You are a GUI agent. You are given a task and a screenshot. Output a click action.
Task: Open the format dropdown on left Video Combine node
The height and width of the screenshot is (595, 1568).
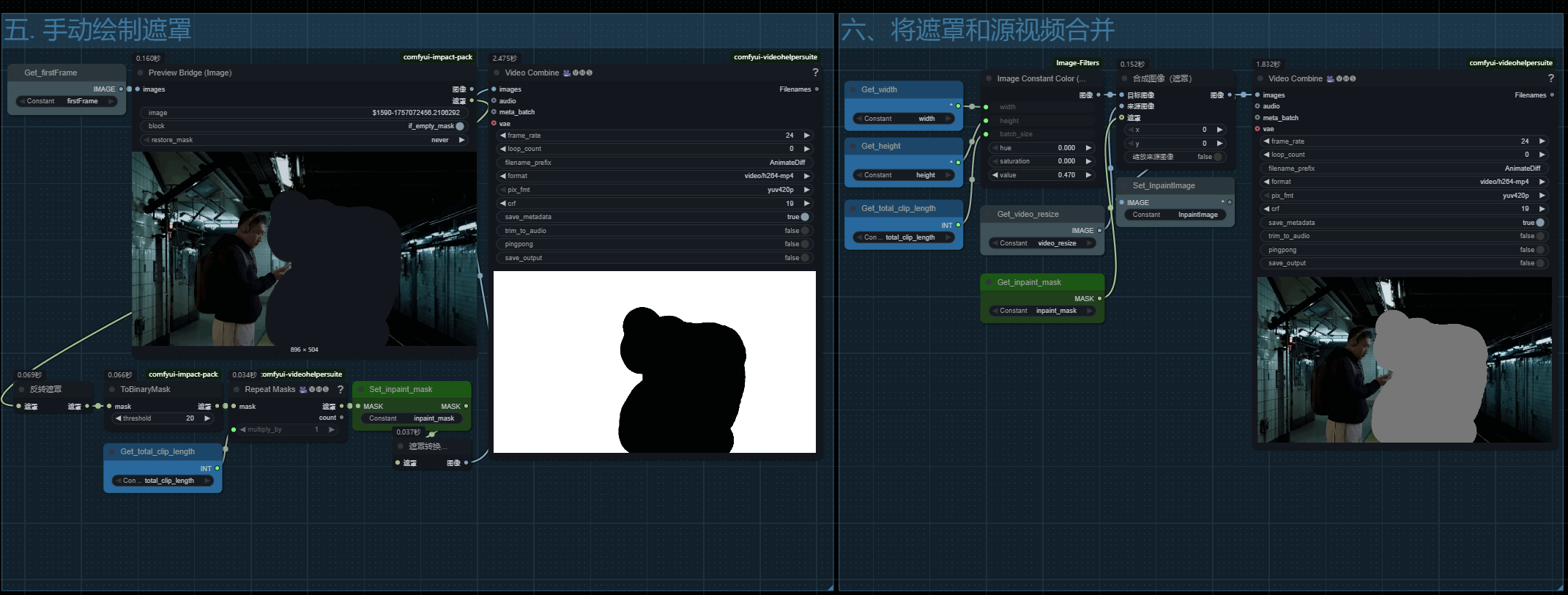pos(655,176)
